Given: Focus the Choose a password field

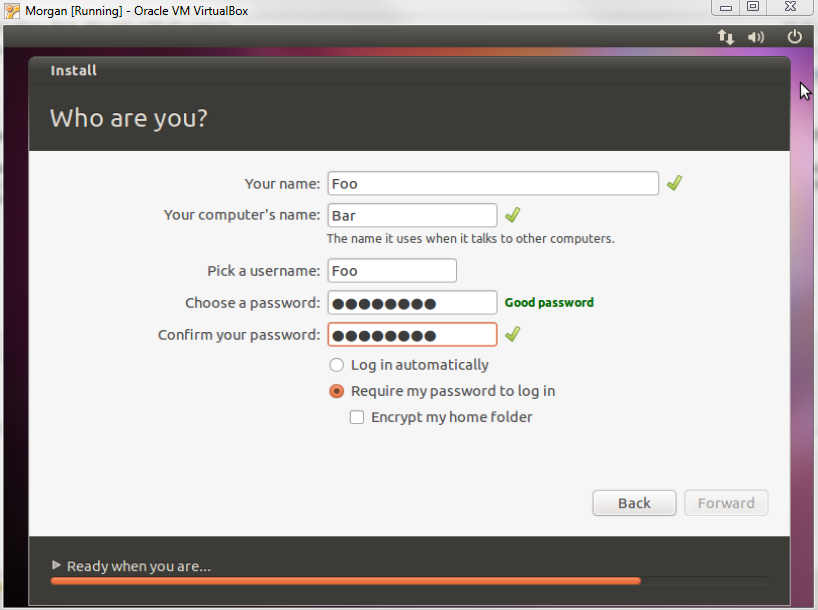Looking at the screenshot, I should click(411, 303).
